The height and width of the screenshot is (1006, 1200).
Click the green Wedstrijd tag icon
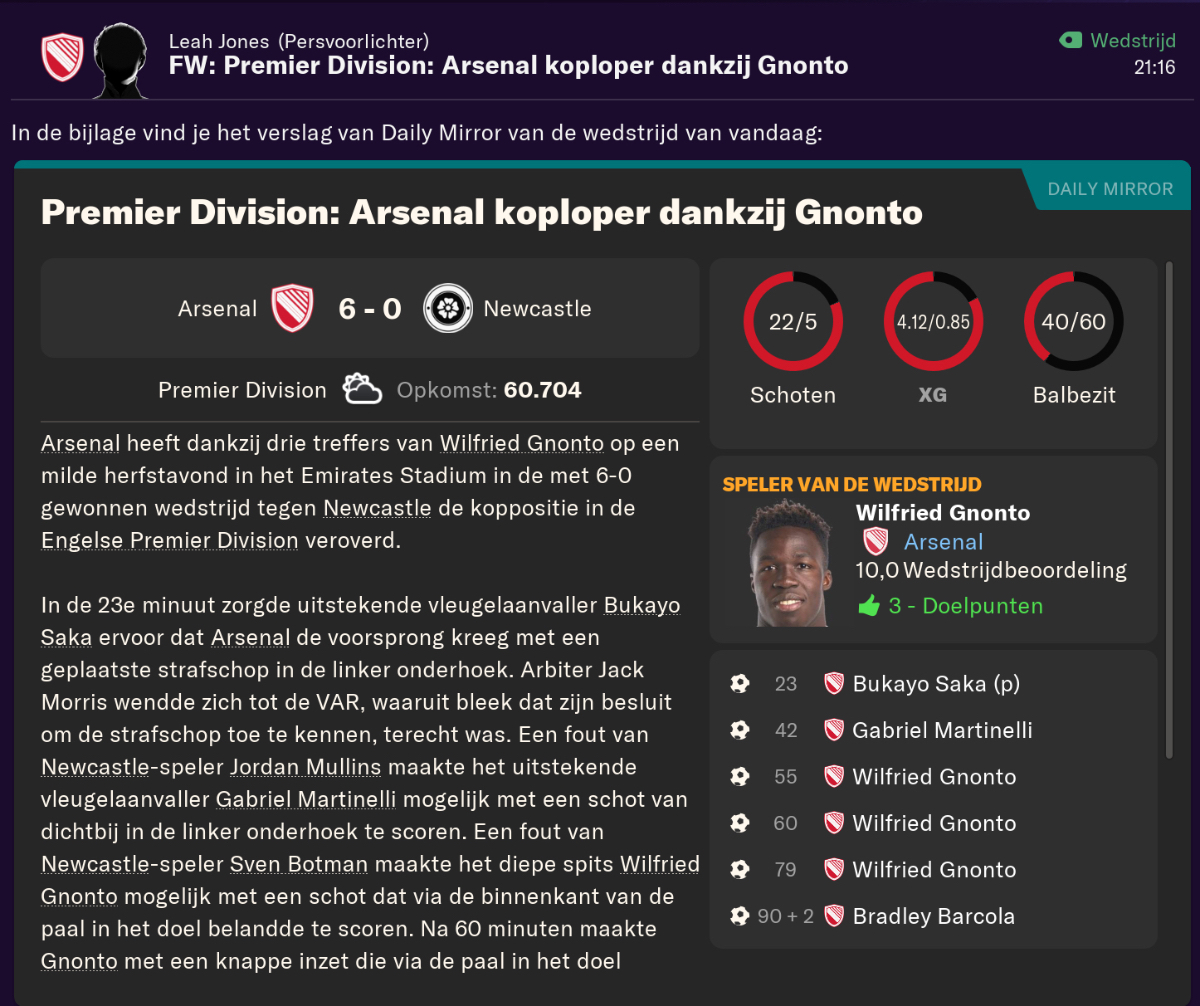[x=1071, y=41]
